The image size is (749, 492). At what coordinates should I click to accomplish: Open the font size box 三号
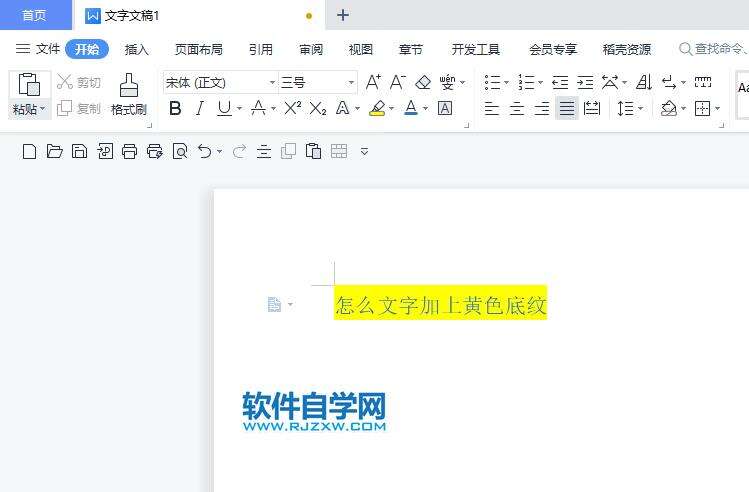(318, 83)
